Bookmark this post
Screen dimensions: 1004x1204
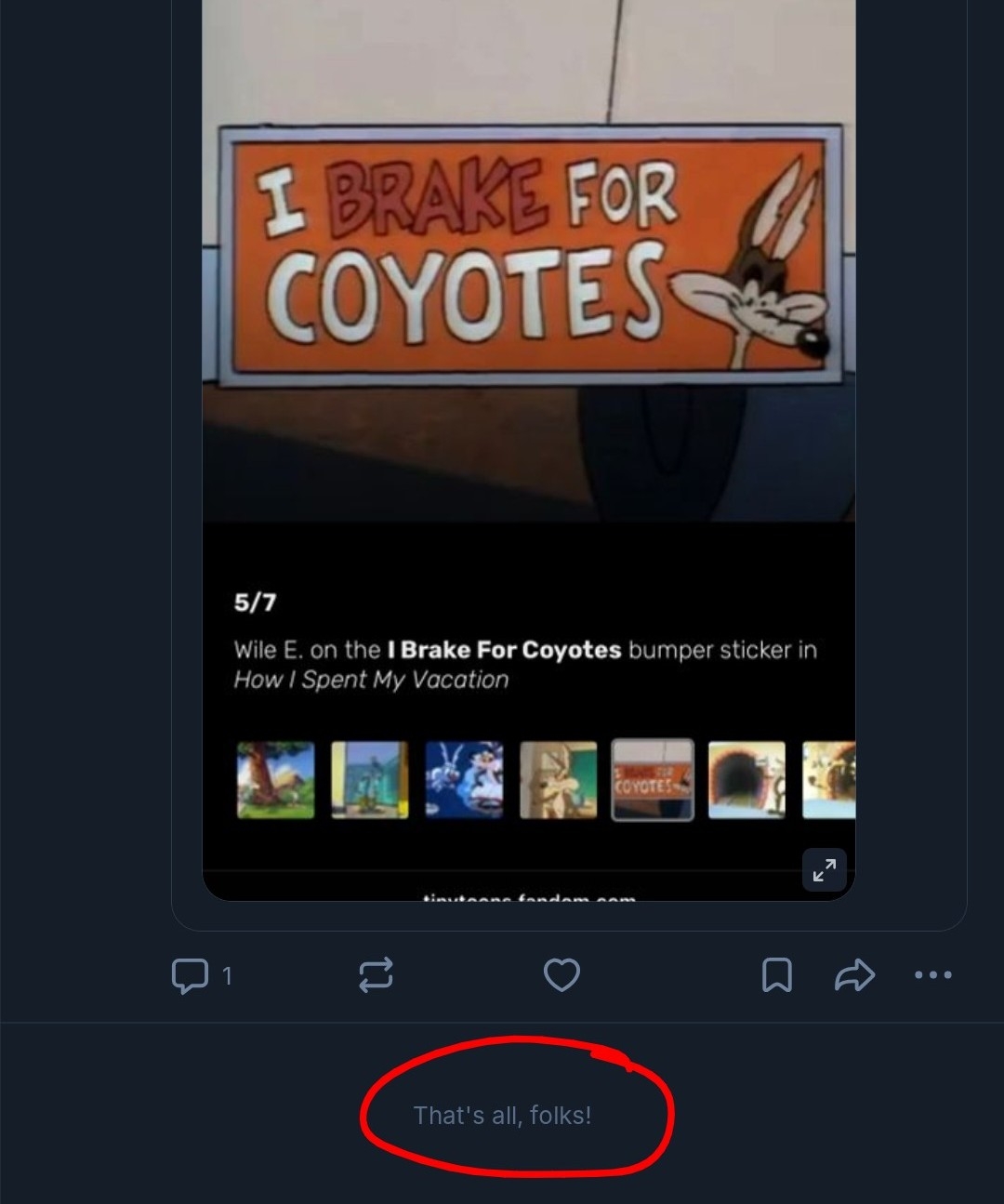[x=777, y=975]
